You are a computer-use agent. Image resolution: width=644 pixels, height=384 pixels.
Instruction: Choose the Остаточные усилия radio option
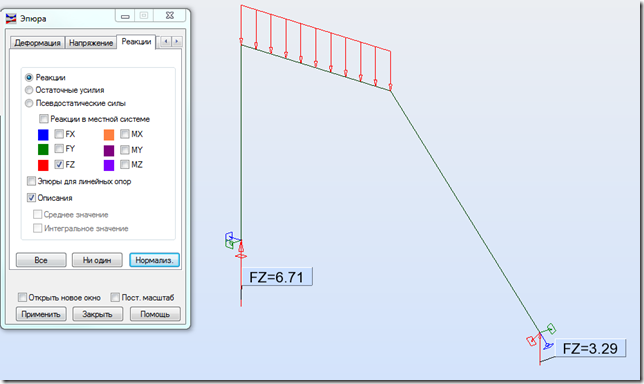pyautogui.click(x=29, y=90)
